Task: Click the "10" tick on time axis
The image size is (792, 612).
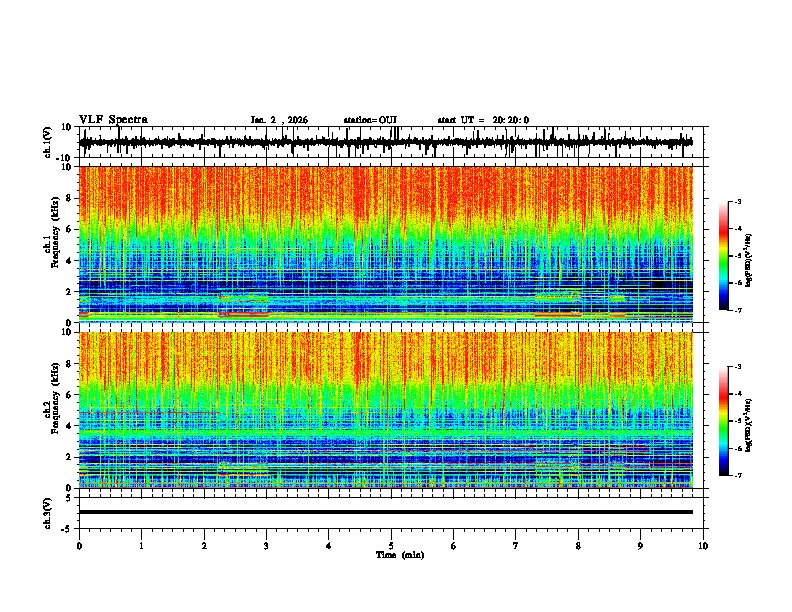Action: (x=703, y=546)
